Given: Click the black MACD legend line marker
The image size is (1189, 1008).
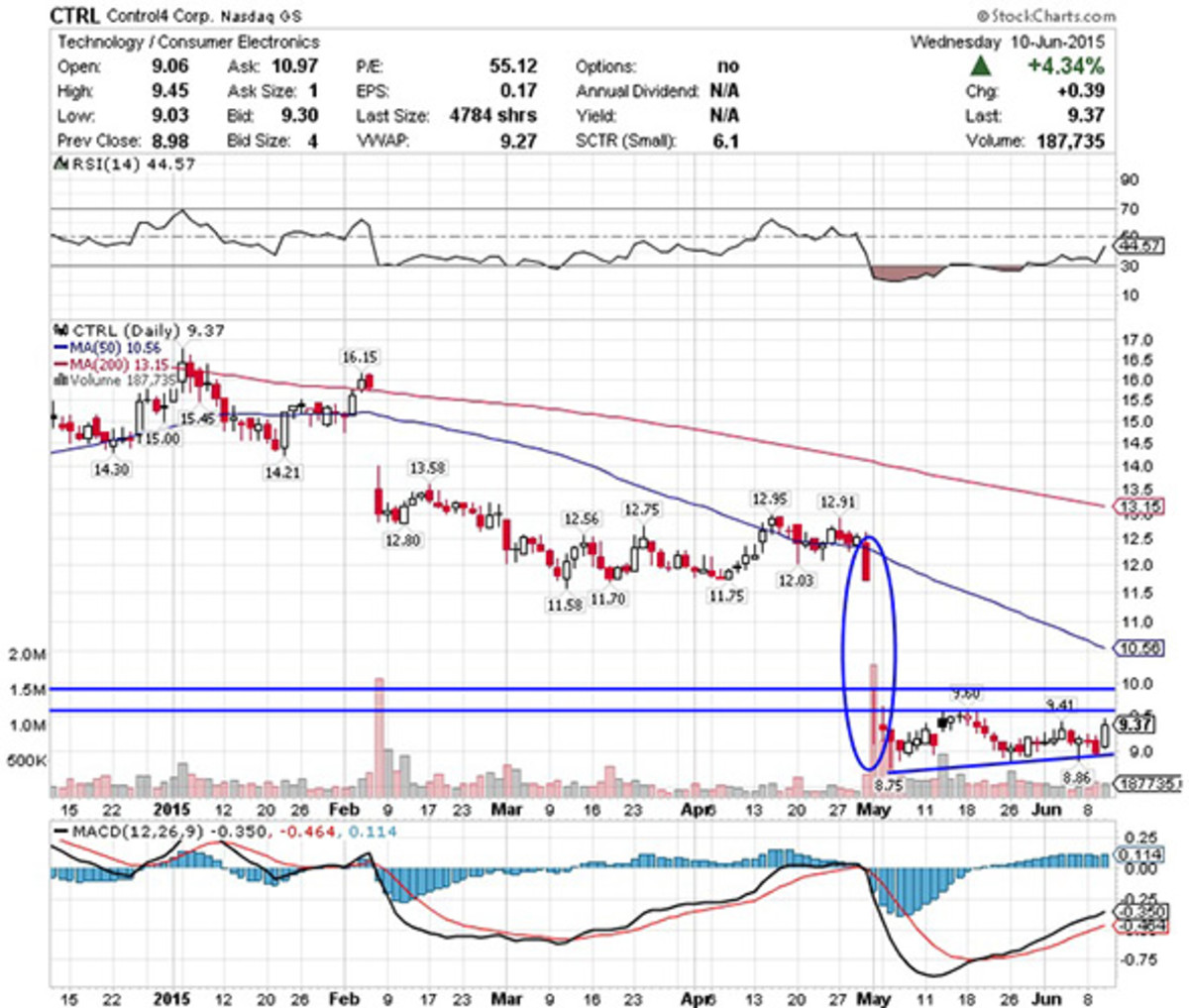Looking at the screenshot, I should coord(60,831).
